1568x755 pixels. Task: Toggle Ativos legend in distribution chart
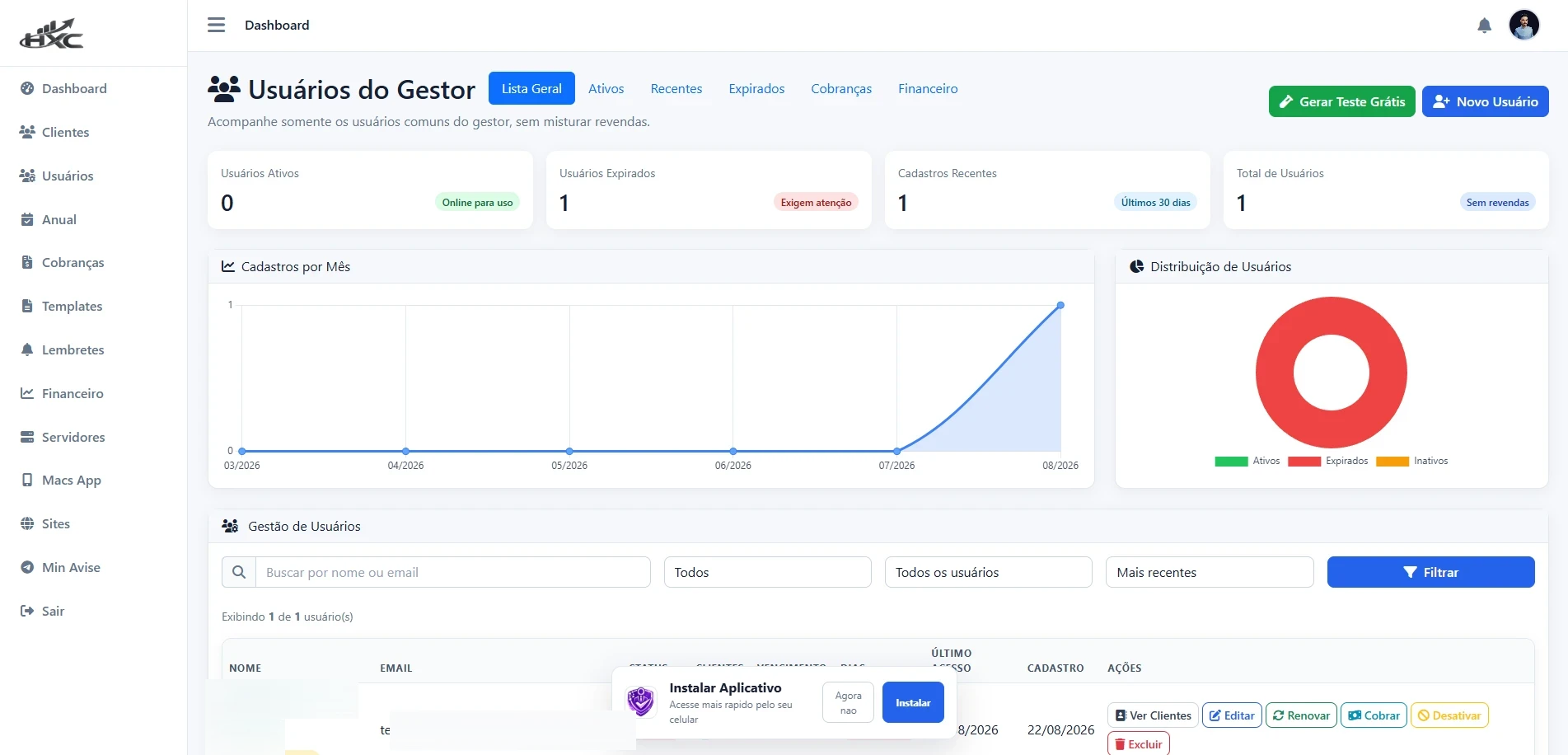click(x=1247, y=461)
